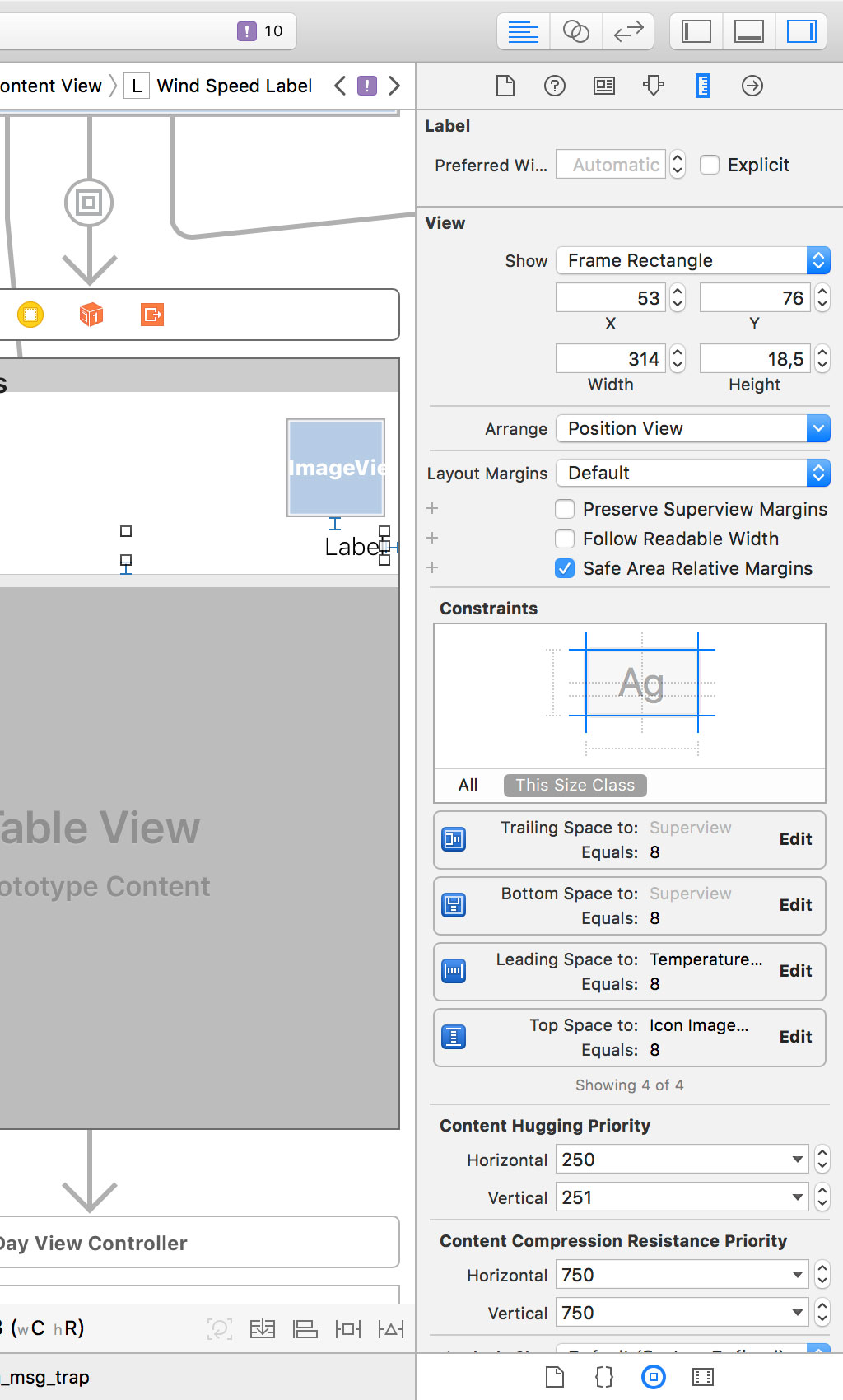Uncheck Safe Area Relative Margins

click(565, 568)
